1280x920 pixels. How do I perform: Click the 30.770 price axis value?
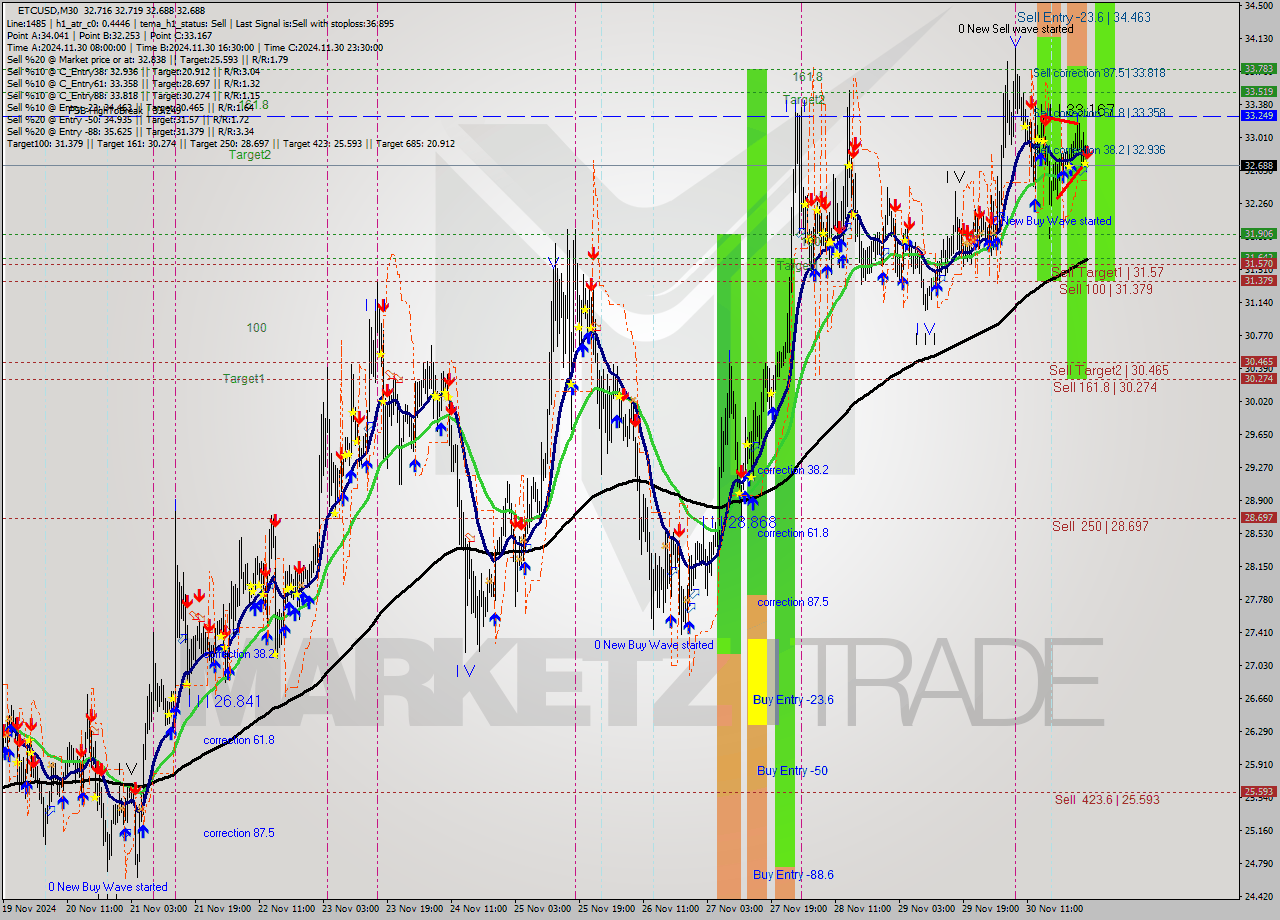tap(1258, 335)
